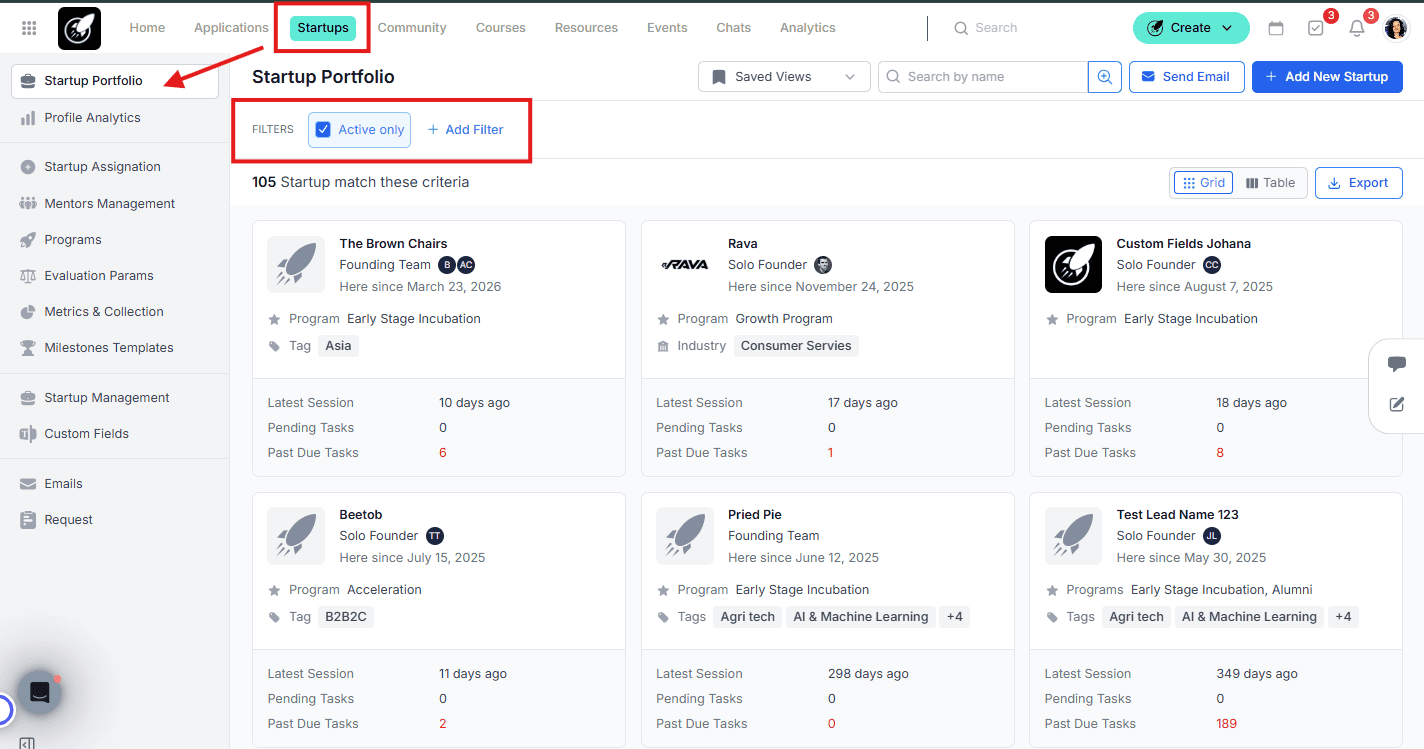Open the Resources tab
The width and height of the screenshot is (1424, 749).
pos(586,28)
